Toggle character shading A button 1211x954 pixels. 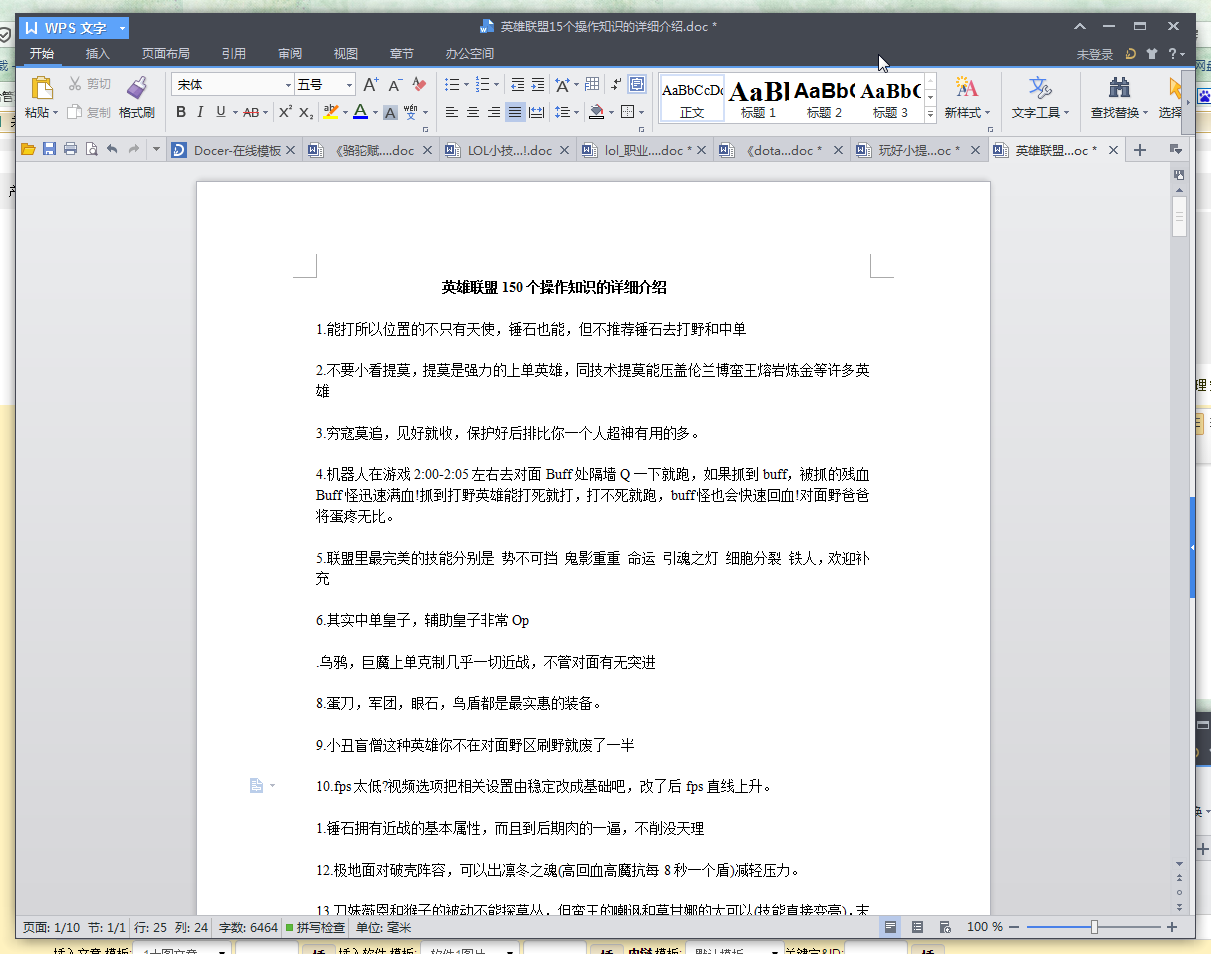click(x=391, y=112)
